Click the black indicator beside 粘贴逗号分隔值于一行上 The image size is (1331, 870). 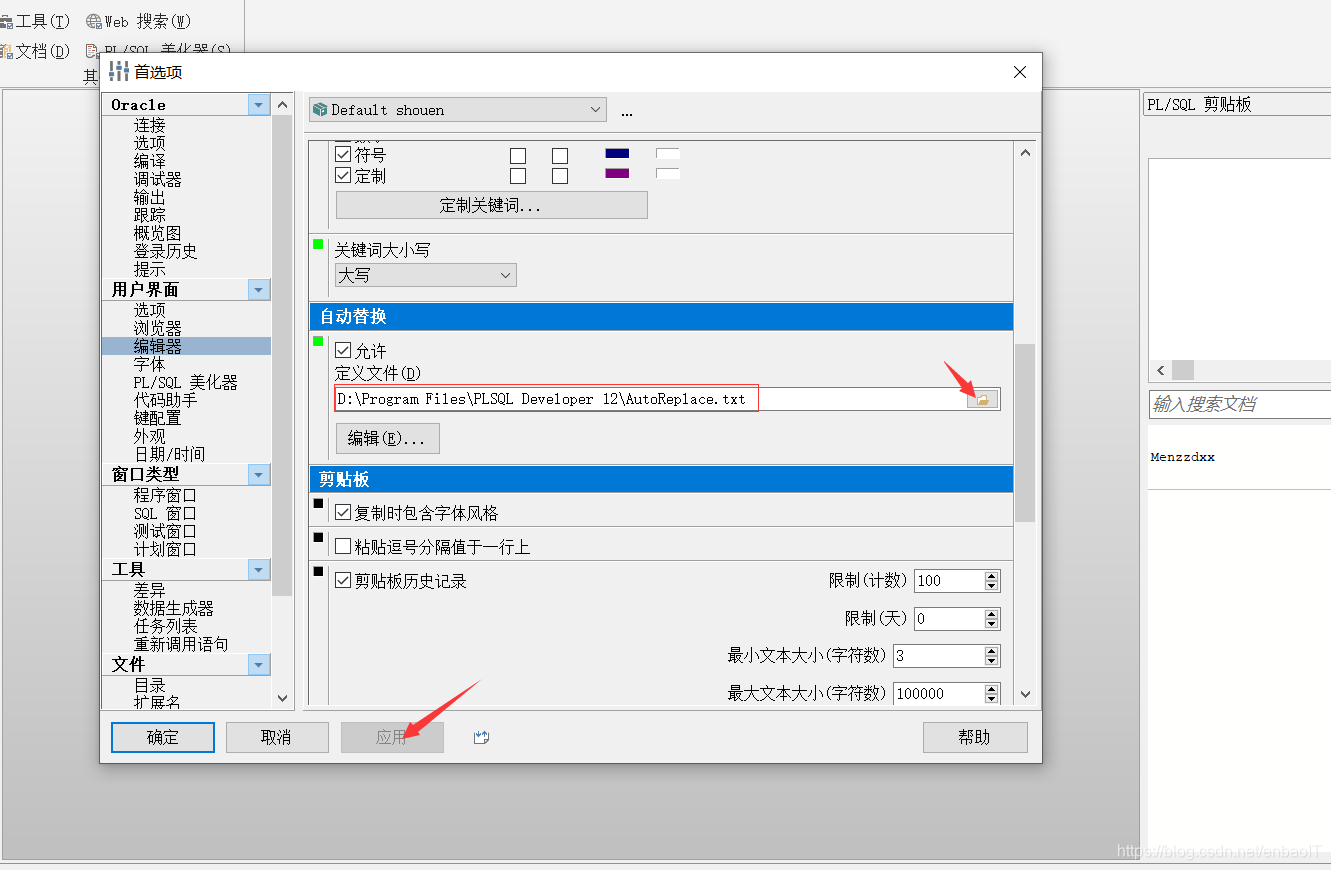(319, 537)
